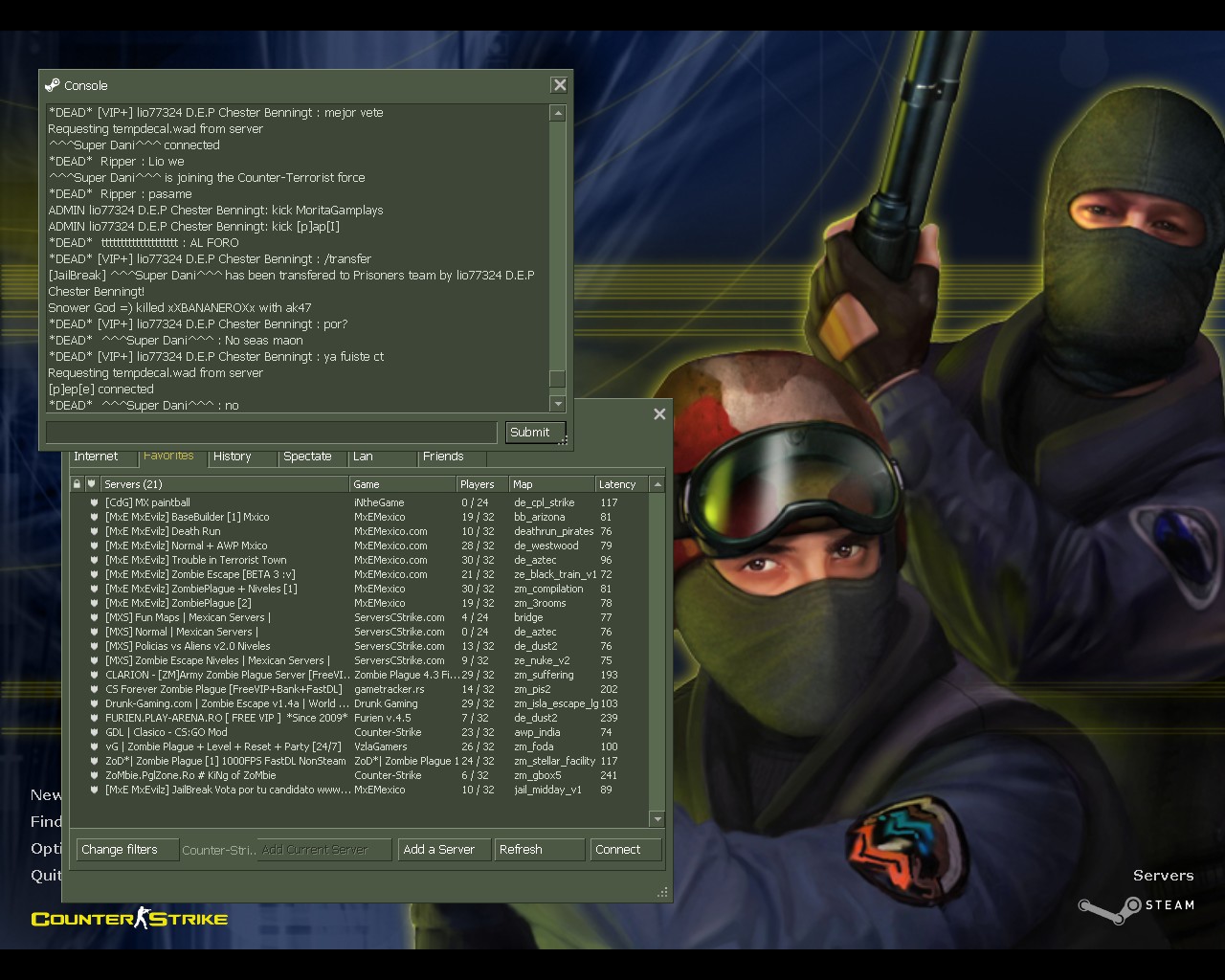Click the shield icon beside [MXS] Normal Mexican Servers

(x=95, y=632)
